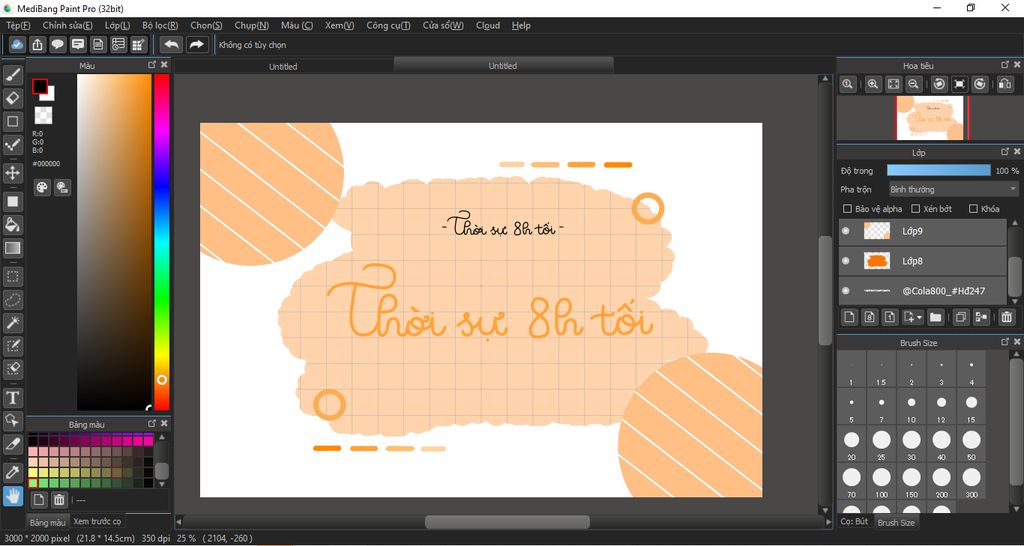Select the black foreground color swatch
Viewport: 1024px width, 546px height.
40,86
